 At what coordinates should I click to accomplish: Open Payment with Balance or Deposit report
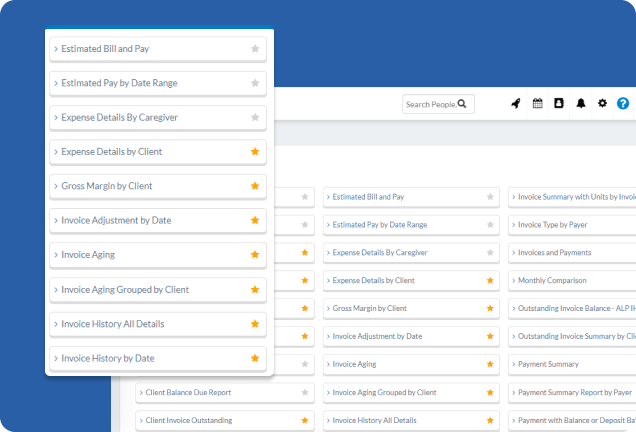(577, 420)
